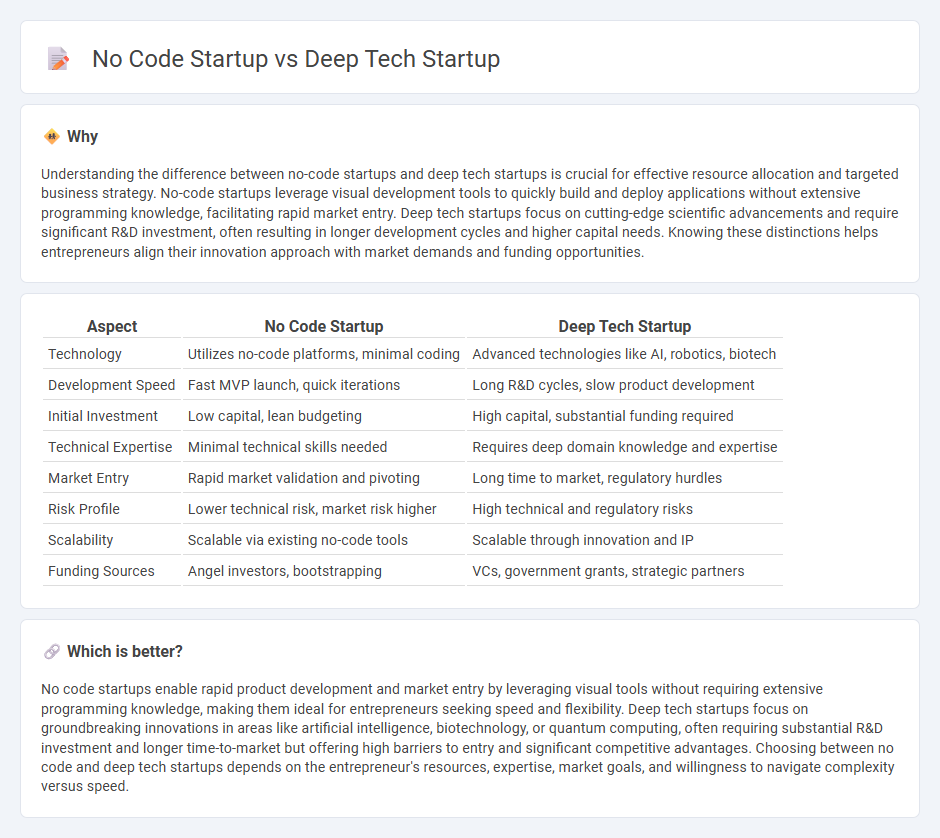Click the Why paragraph starting 'Understanding the difference'
The image size is (940, 838).
[x=469, y=213]
